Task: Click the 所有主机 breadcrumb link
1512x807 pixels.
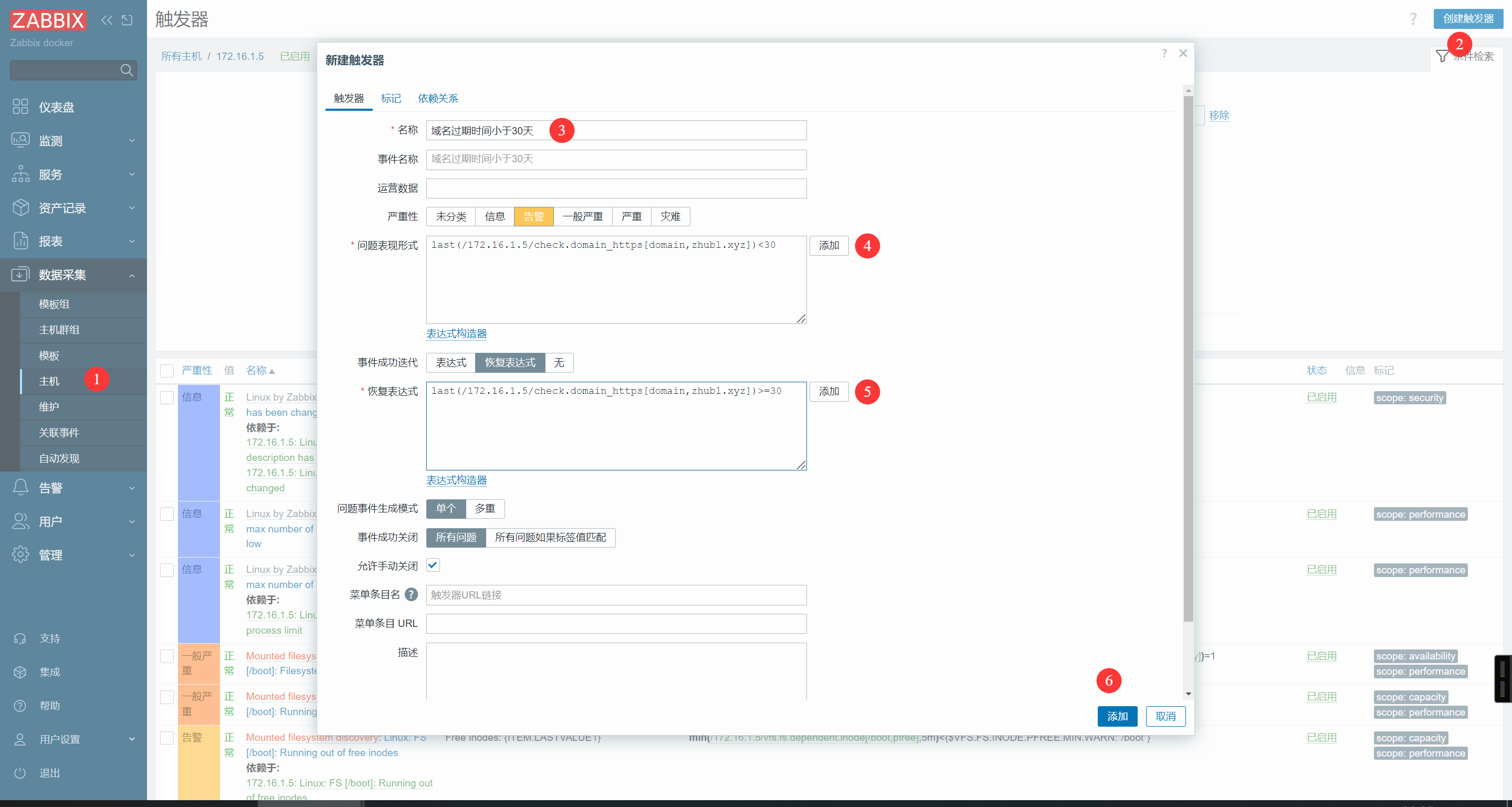Action: pos(181,56)
